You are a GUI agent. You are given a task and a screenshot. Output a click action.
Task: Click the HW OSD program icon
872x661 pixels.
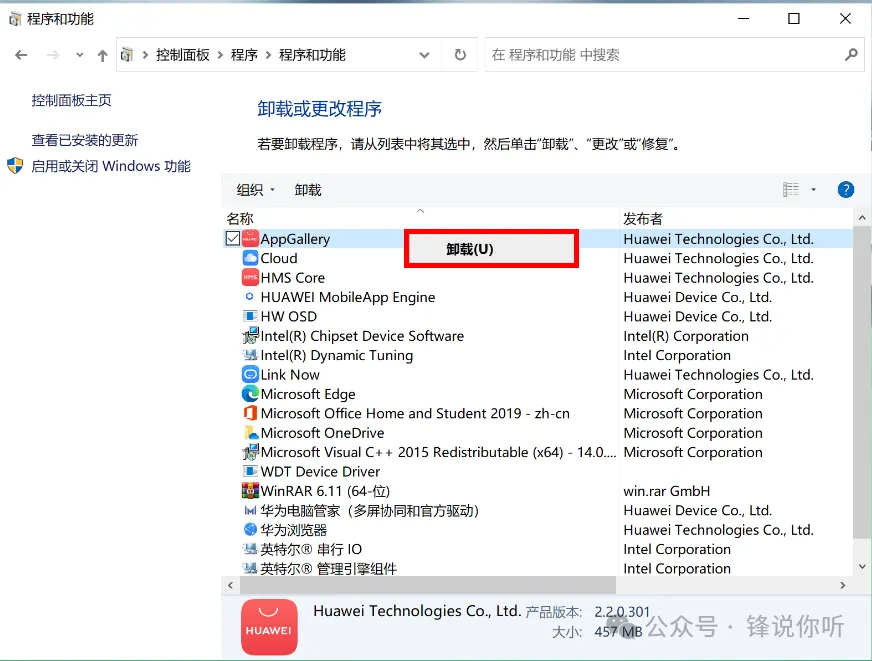coord(250,316)
